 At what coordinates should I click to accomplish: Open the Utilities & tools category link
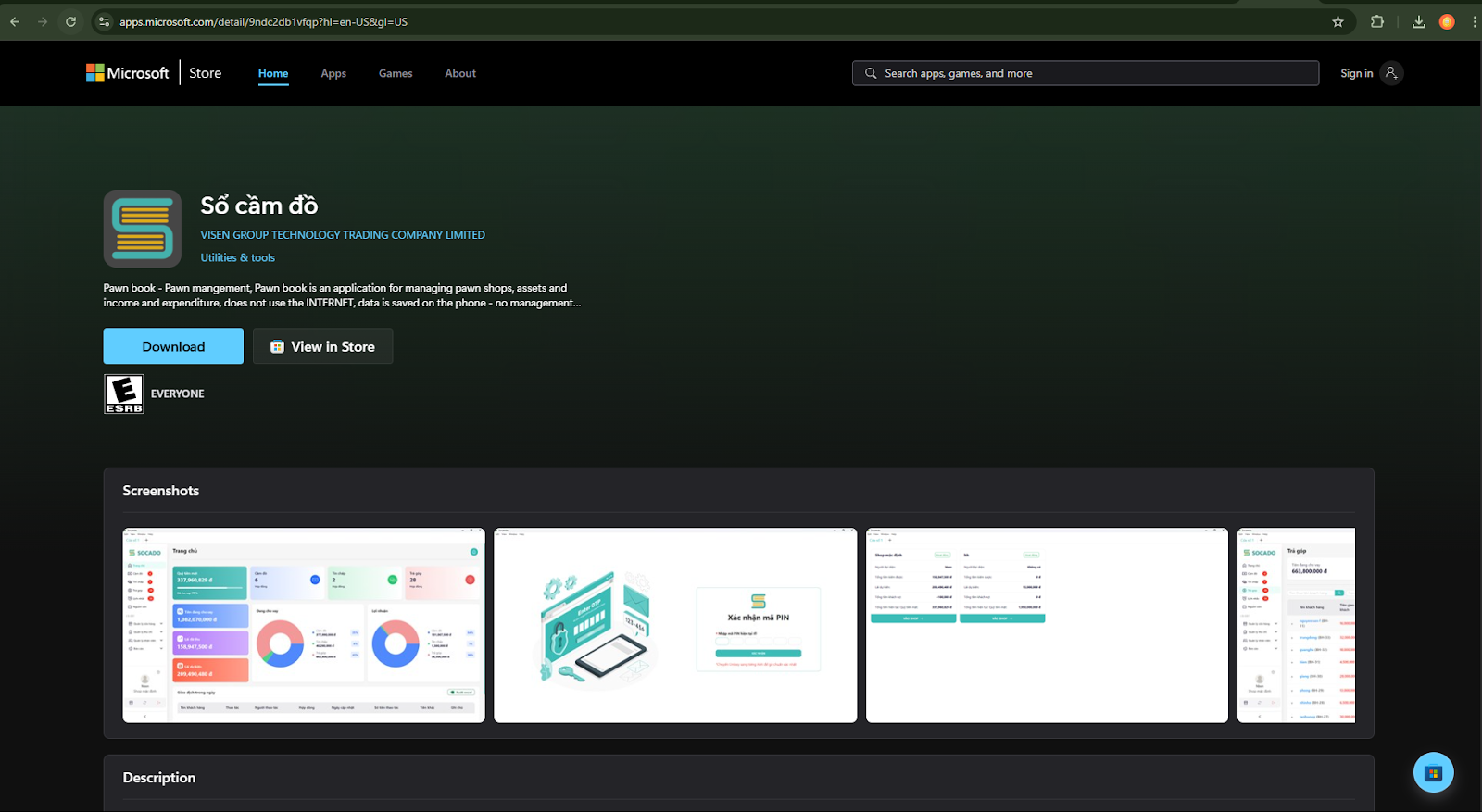(238, 258)
